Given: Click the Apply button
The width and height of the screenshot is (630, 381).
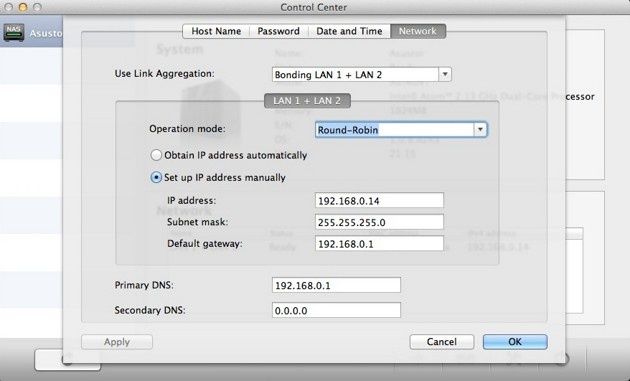Looking at the screenshot, I should 117,342.
